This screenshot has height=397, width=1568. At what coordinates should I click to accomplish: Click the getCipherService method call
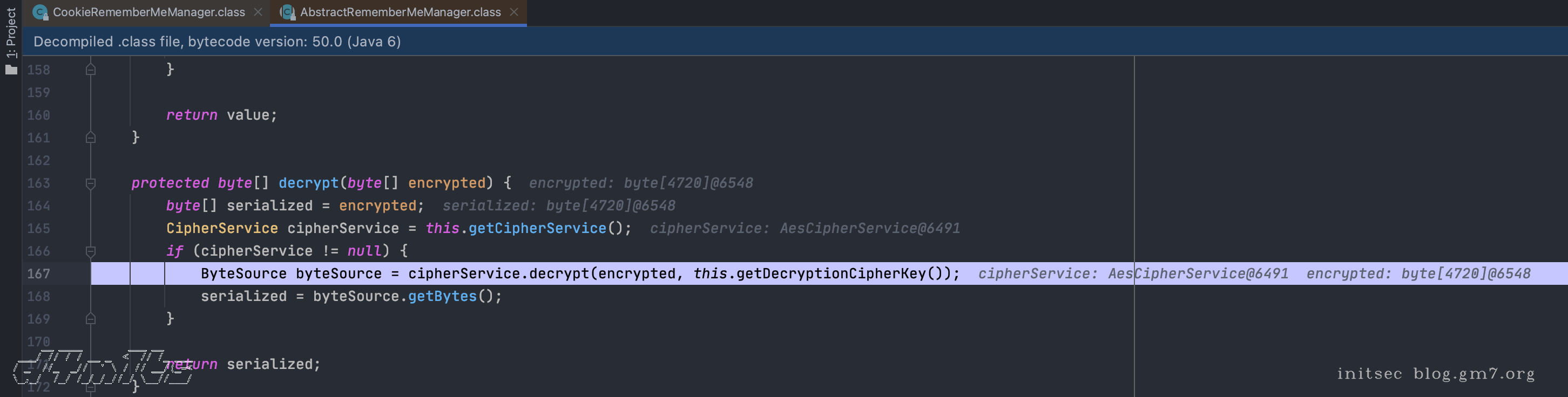tap(537, 229)
